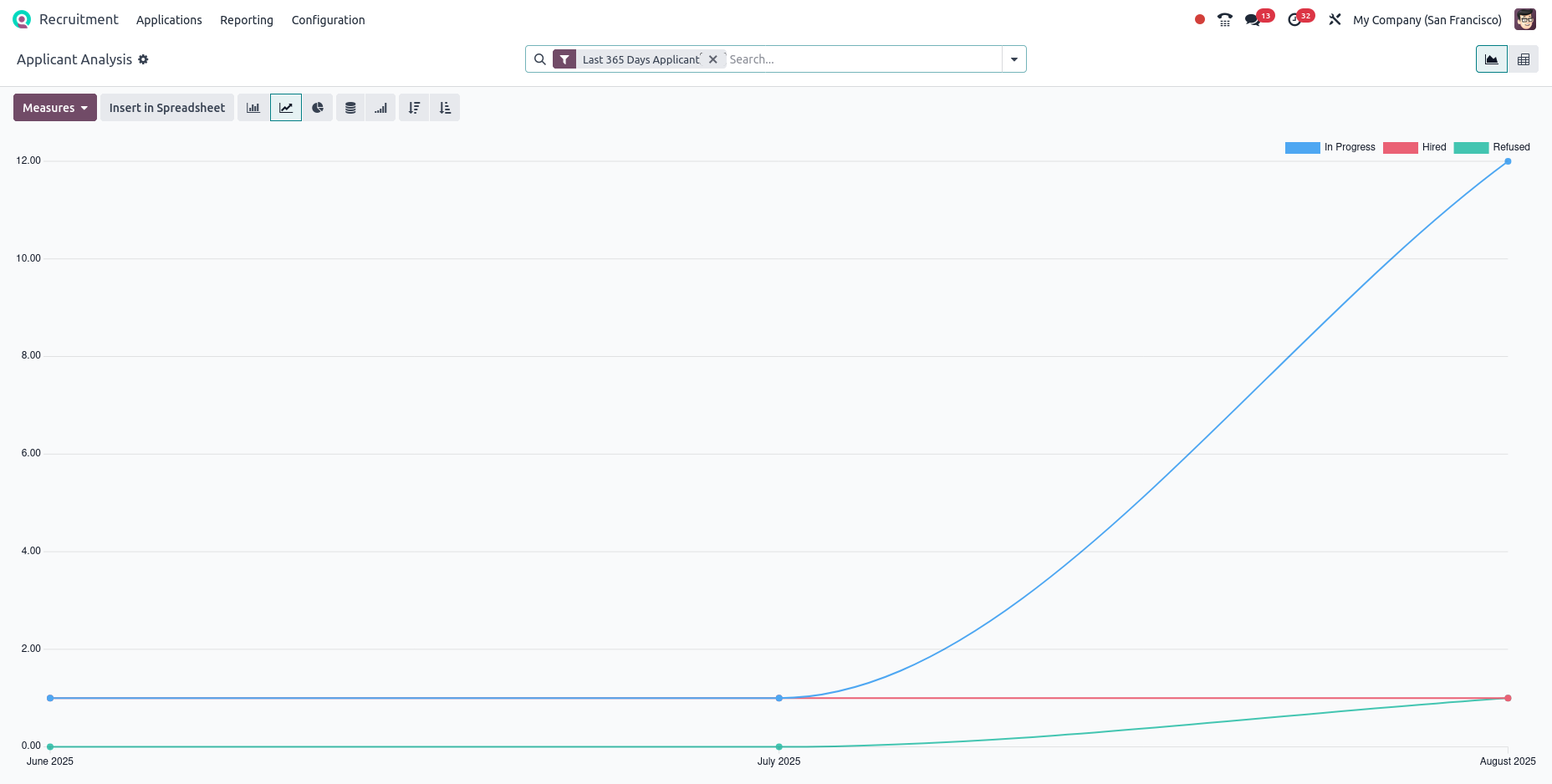Toggle the stacked chart option

(x=350, y=108)
